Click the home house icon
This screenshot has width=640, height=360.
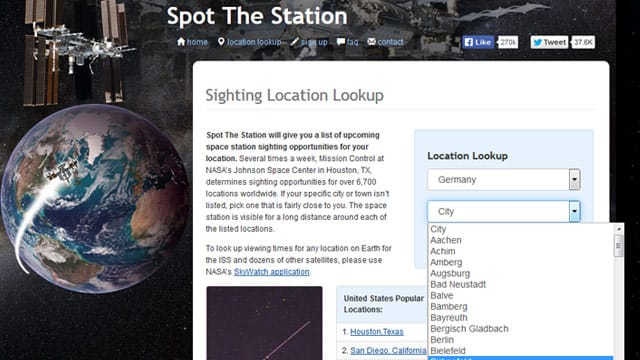pos(181,41)
